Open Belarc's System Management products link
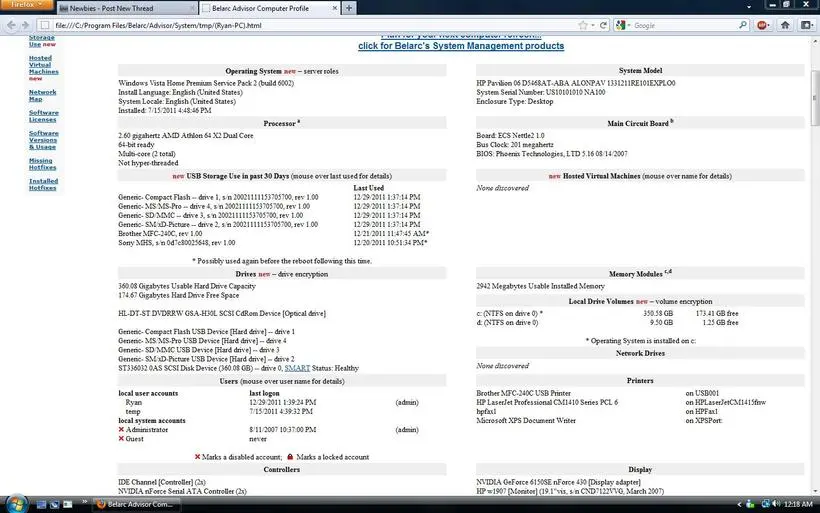This screenshot has width=820, height=513. click(461, 46)
